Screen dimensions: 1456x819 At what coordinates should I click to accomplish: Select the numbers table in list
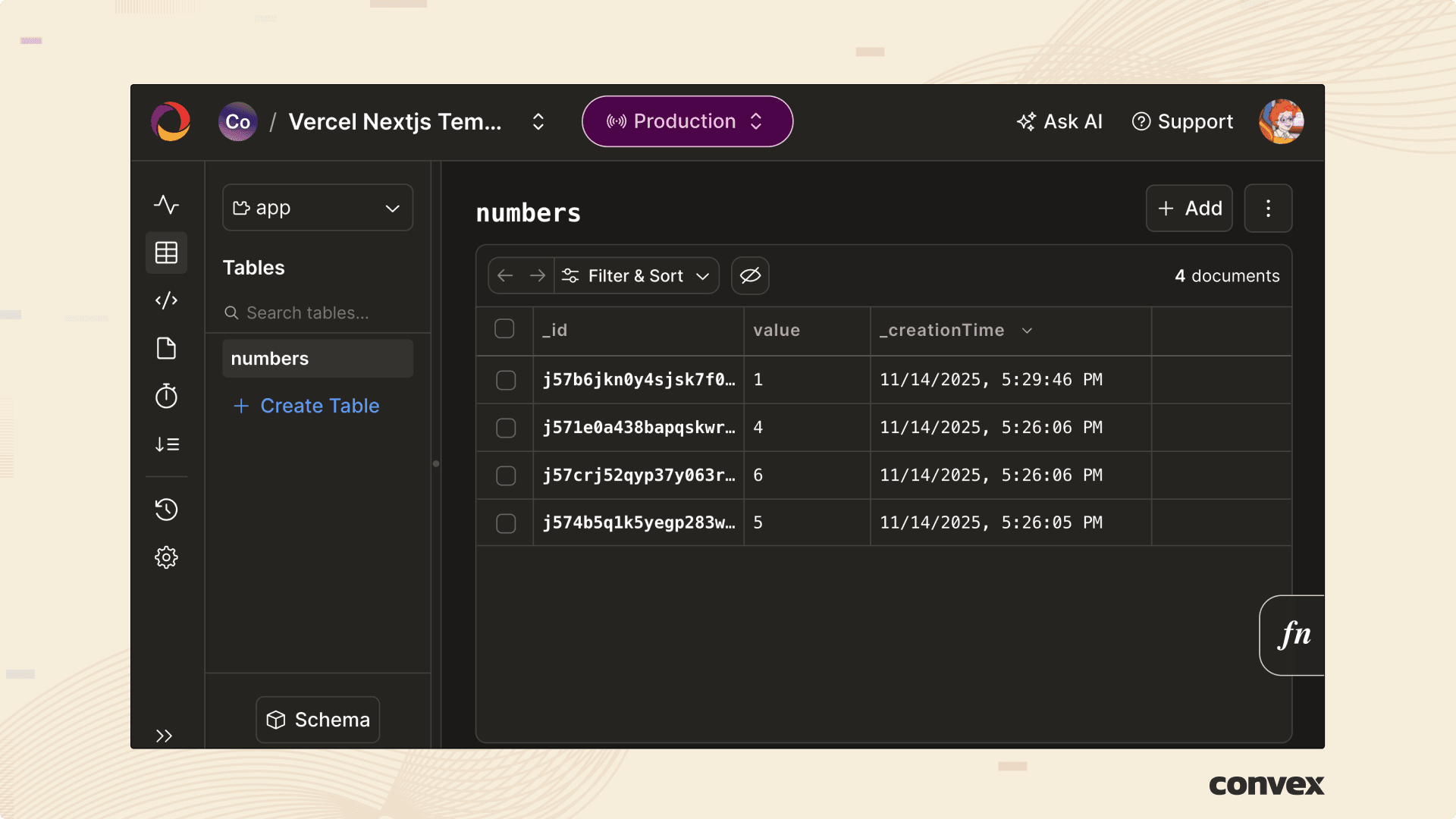point(317,359)
